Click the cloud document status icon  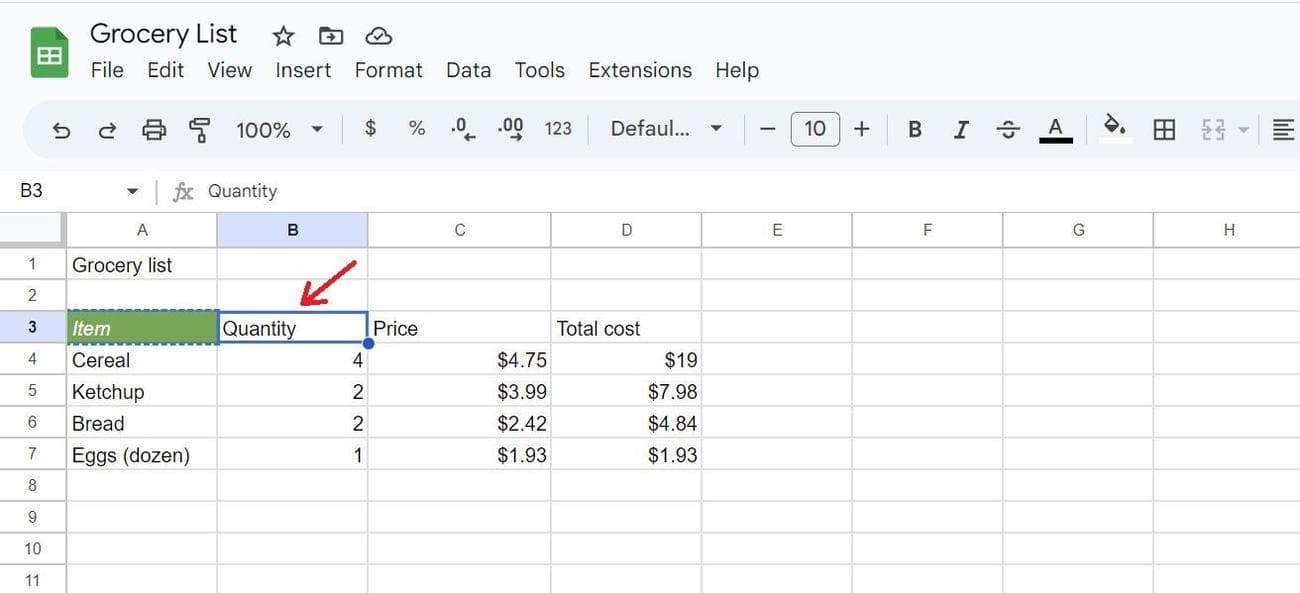378,36
